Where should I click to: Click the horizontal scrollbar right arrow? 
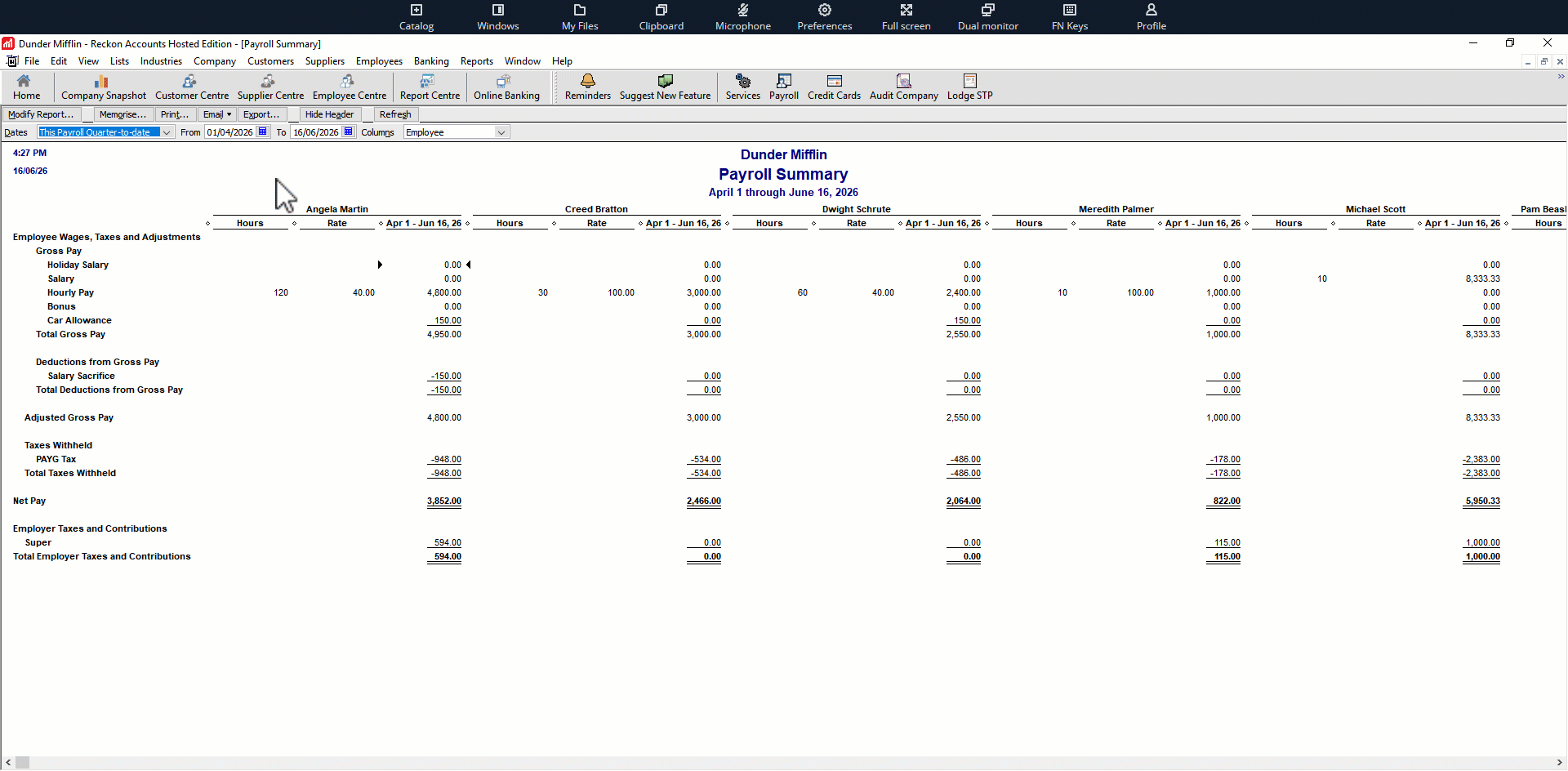tap(1560, 763)
